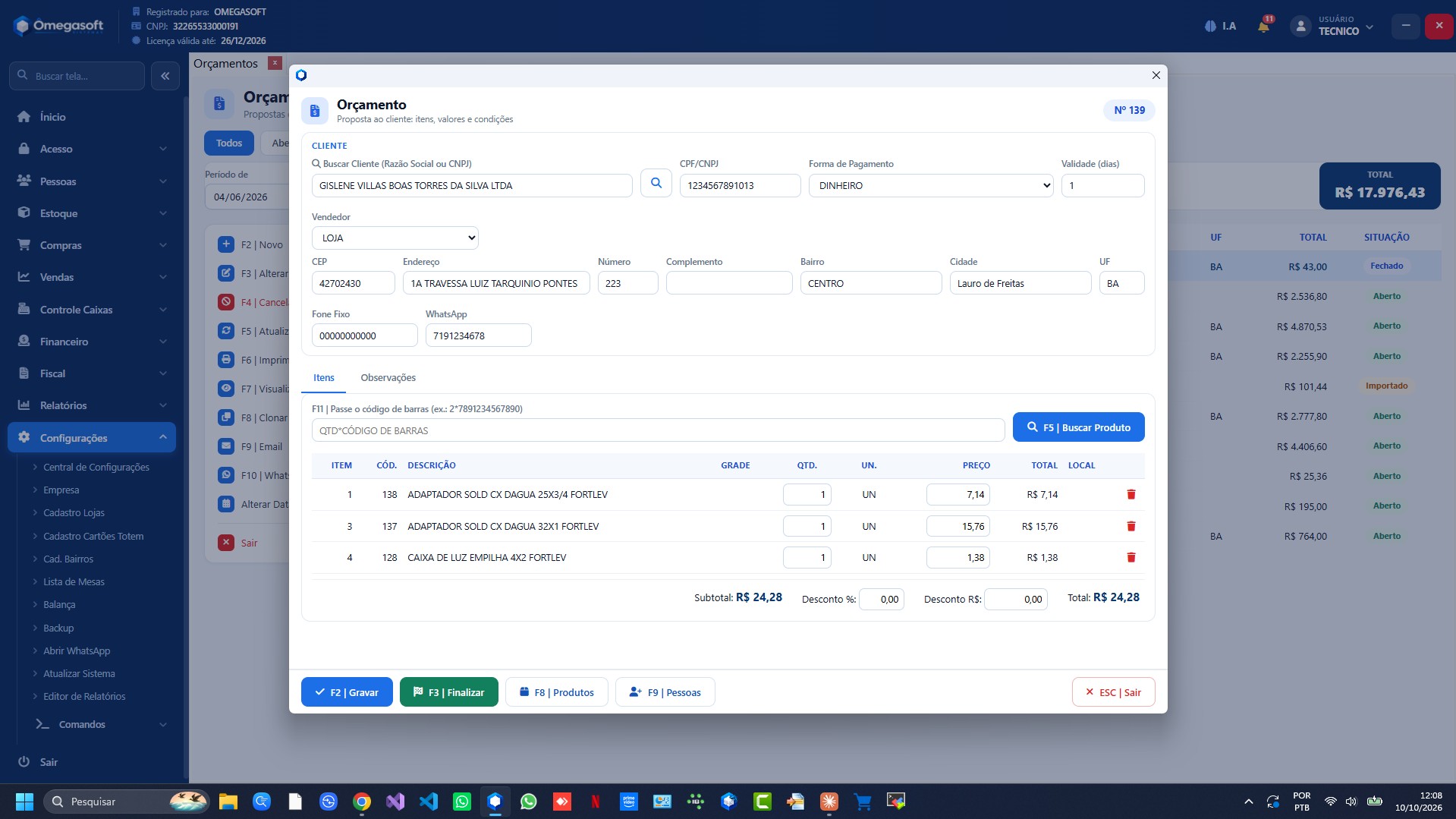Screen dimensions: 1456x819
Task: Click the Desconto % input field
Action: pos(882,600)
